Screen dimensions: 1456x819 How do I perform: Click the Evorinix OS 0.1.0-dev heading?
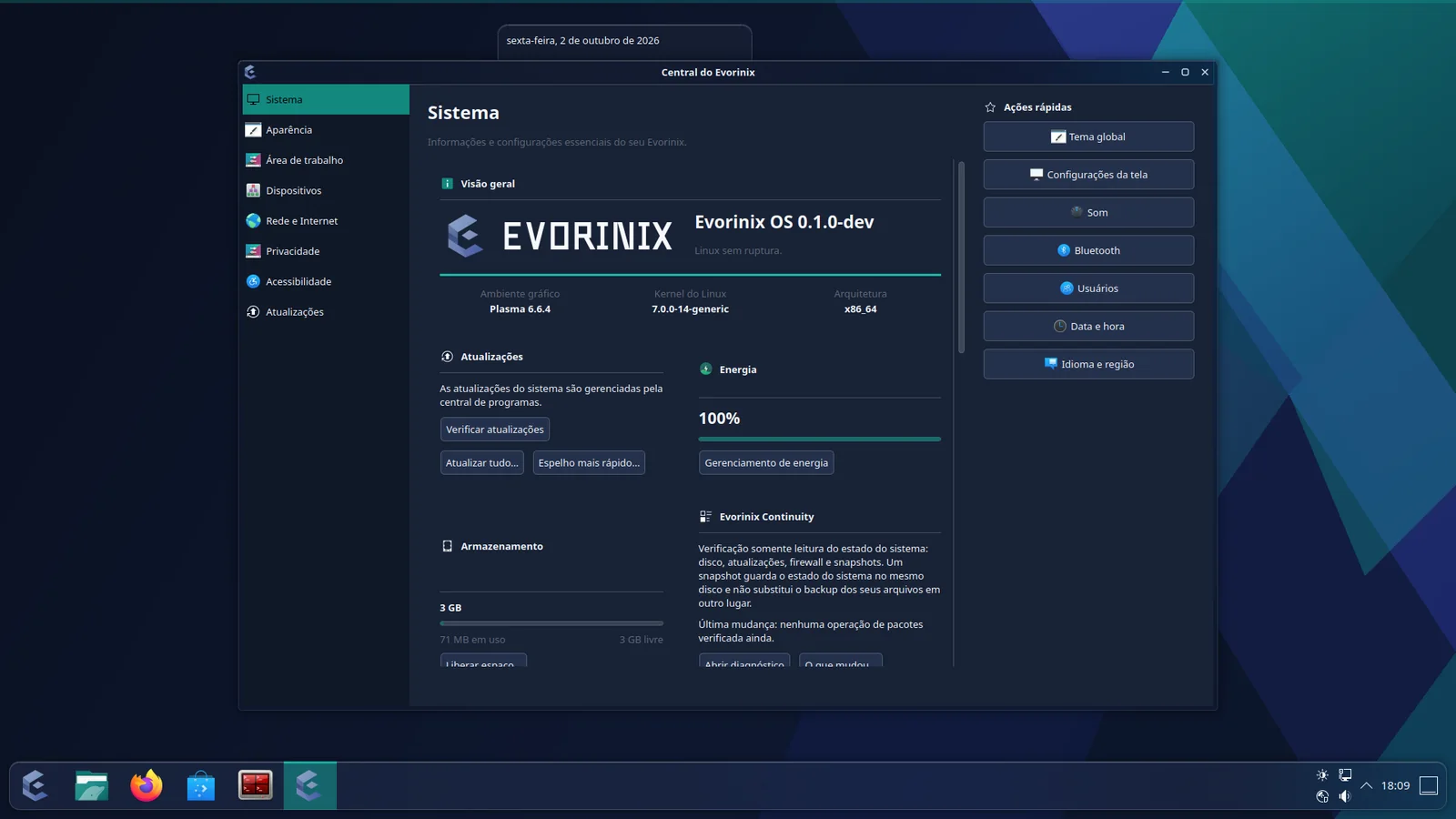[784, 222]
